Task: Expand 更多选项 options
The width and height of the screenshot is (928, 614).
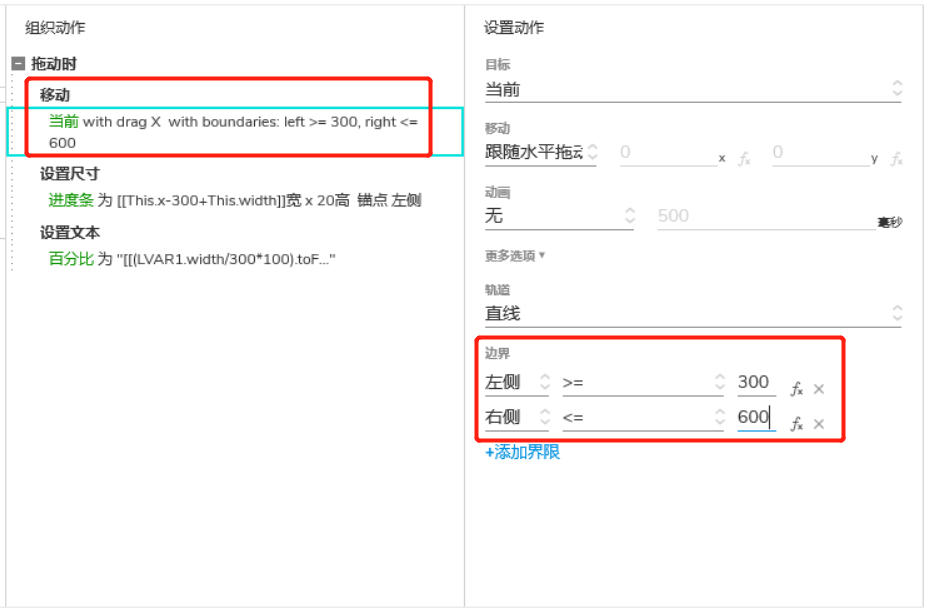Action: (x=514, y=256)
